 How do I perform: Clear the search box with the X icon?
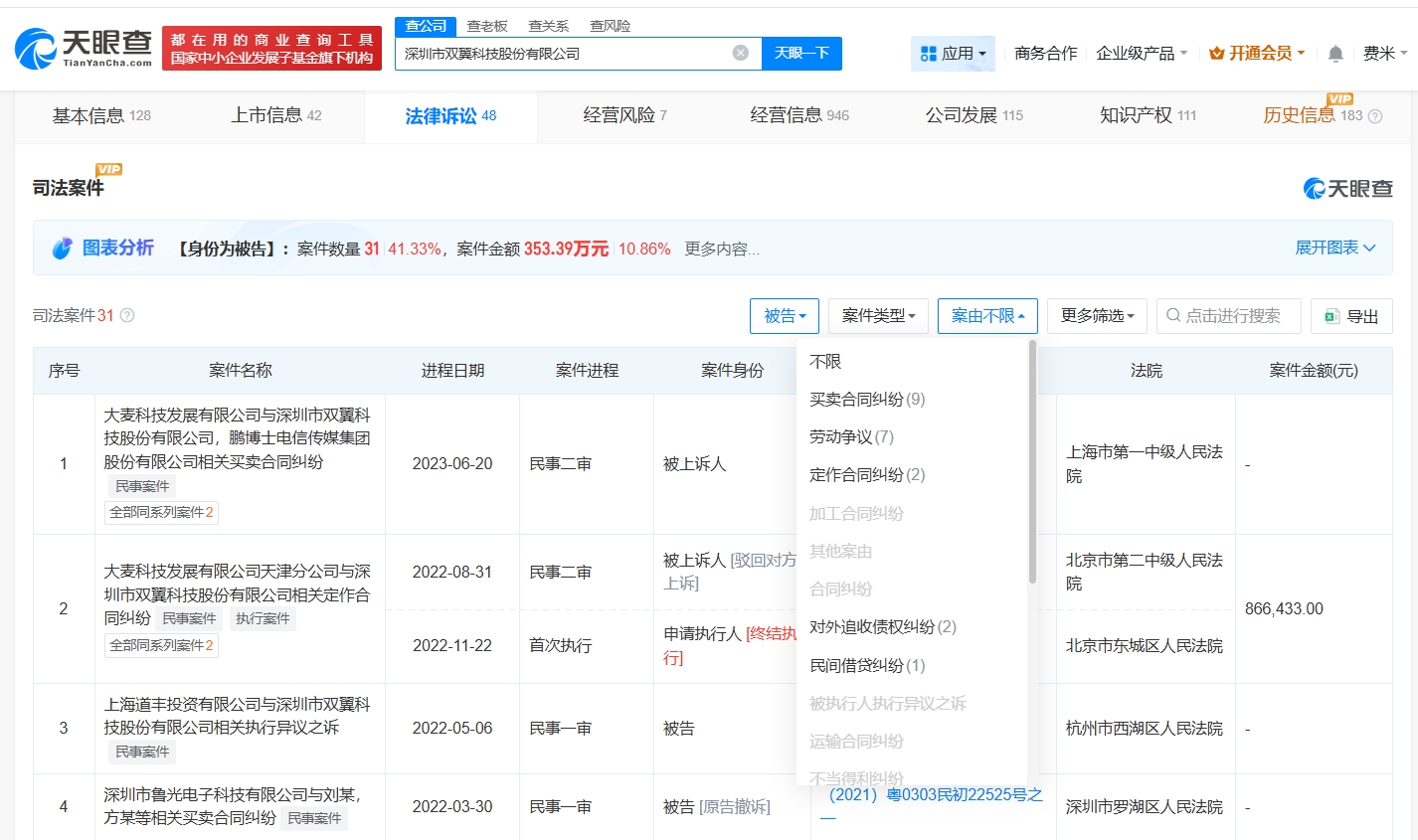pos(739,54)
